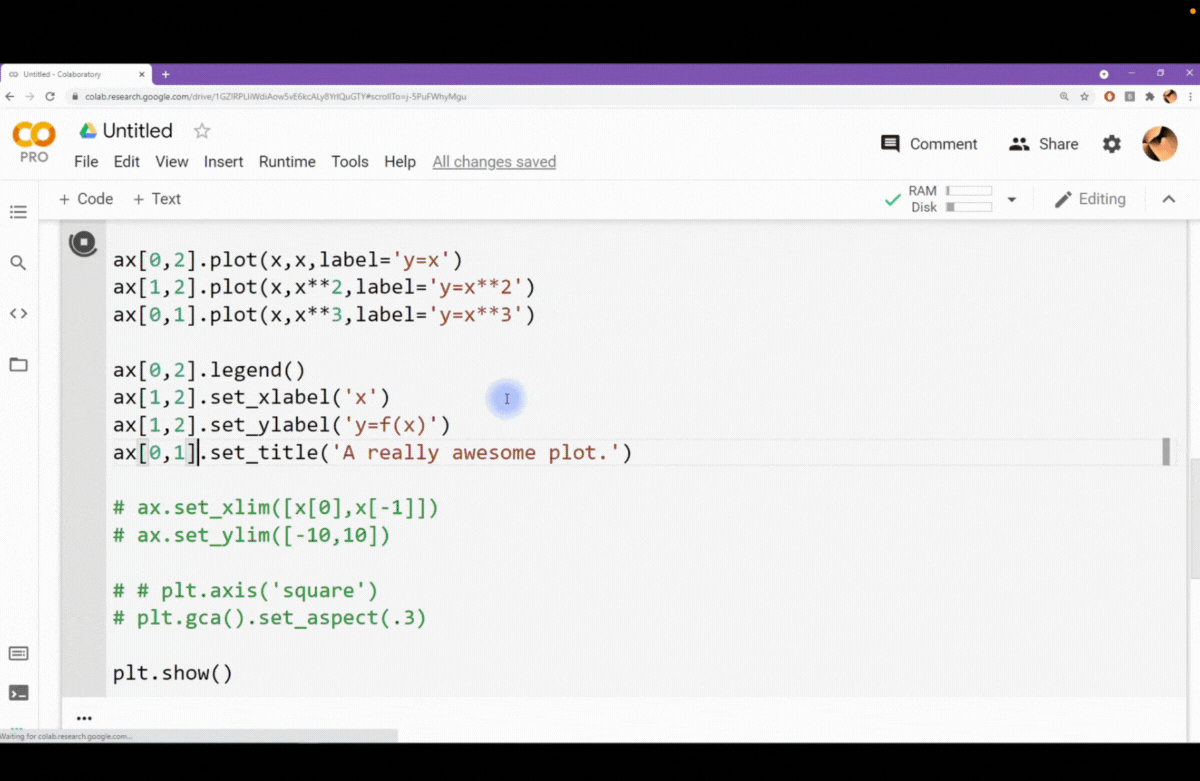The height and width of the screenshot is (781, 1200).
Task: Open a new browser tab
Action: click(x=166, y=74)
